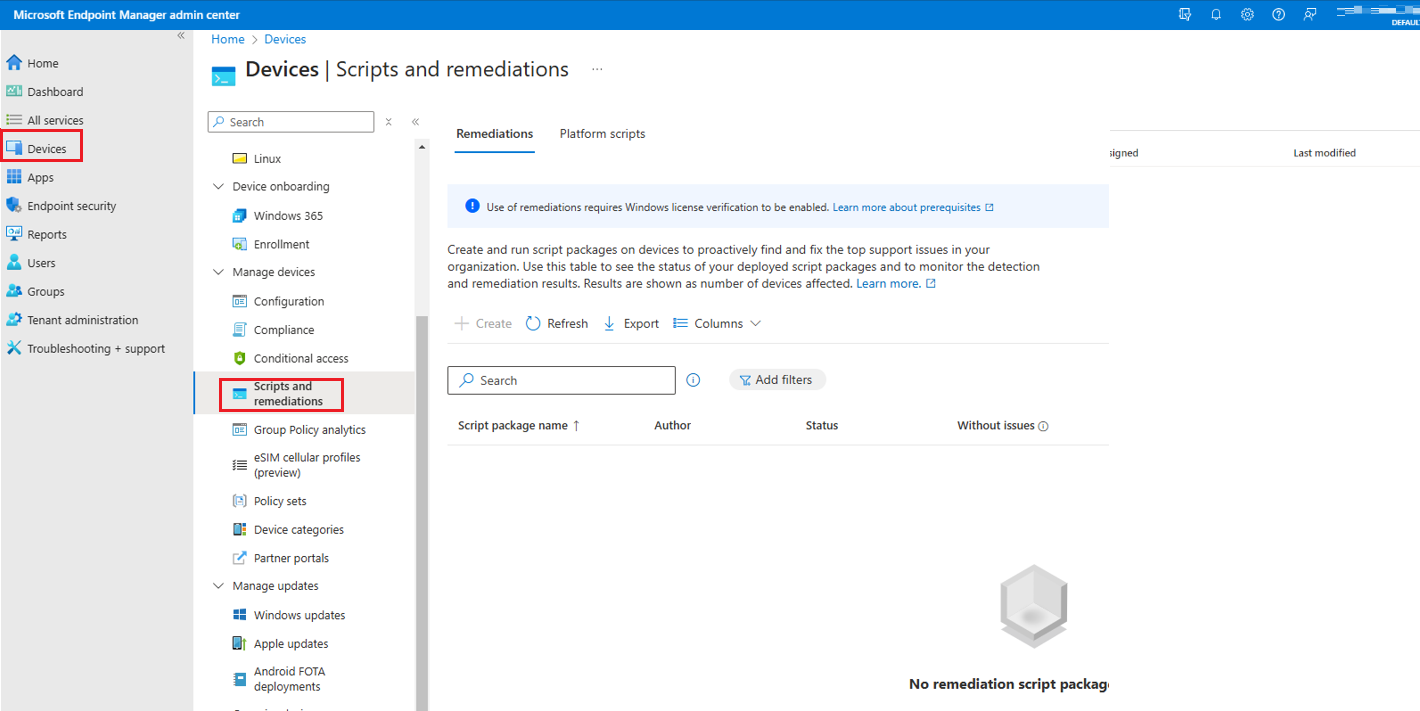
Task: Sort by the Status column
Action: [x=822, y=426]
